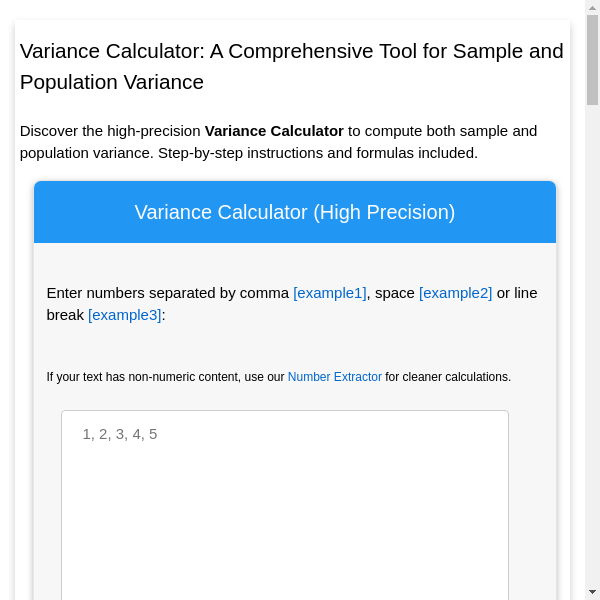This screenshot has height=600, width=600.
Task: Click the bold 'Variance Calculator' text
Action: [274, 131]
